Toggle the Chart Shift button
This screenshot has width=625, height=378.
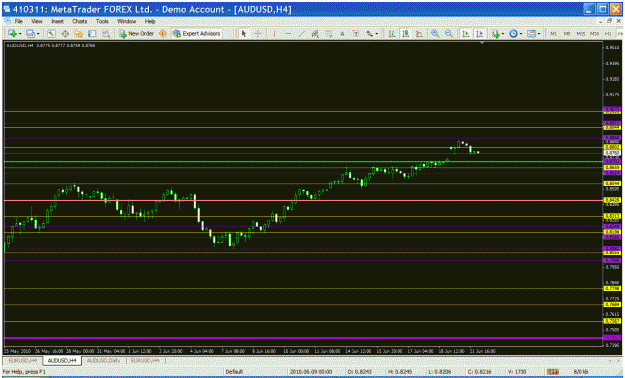[479, 34]
